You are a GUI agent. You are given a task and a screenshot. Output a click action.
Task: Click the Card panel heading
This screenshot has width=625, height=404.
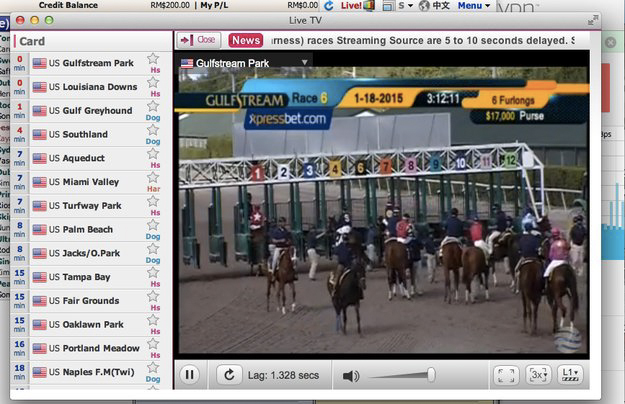[32, 41]
